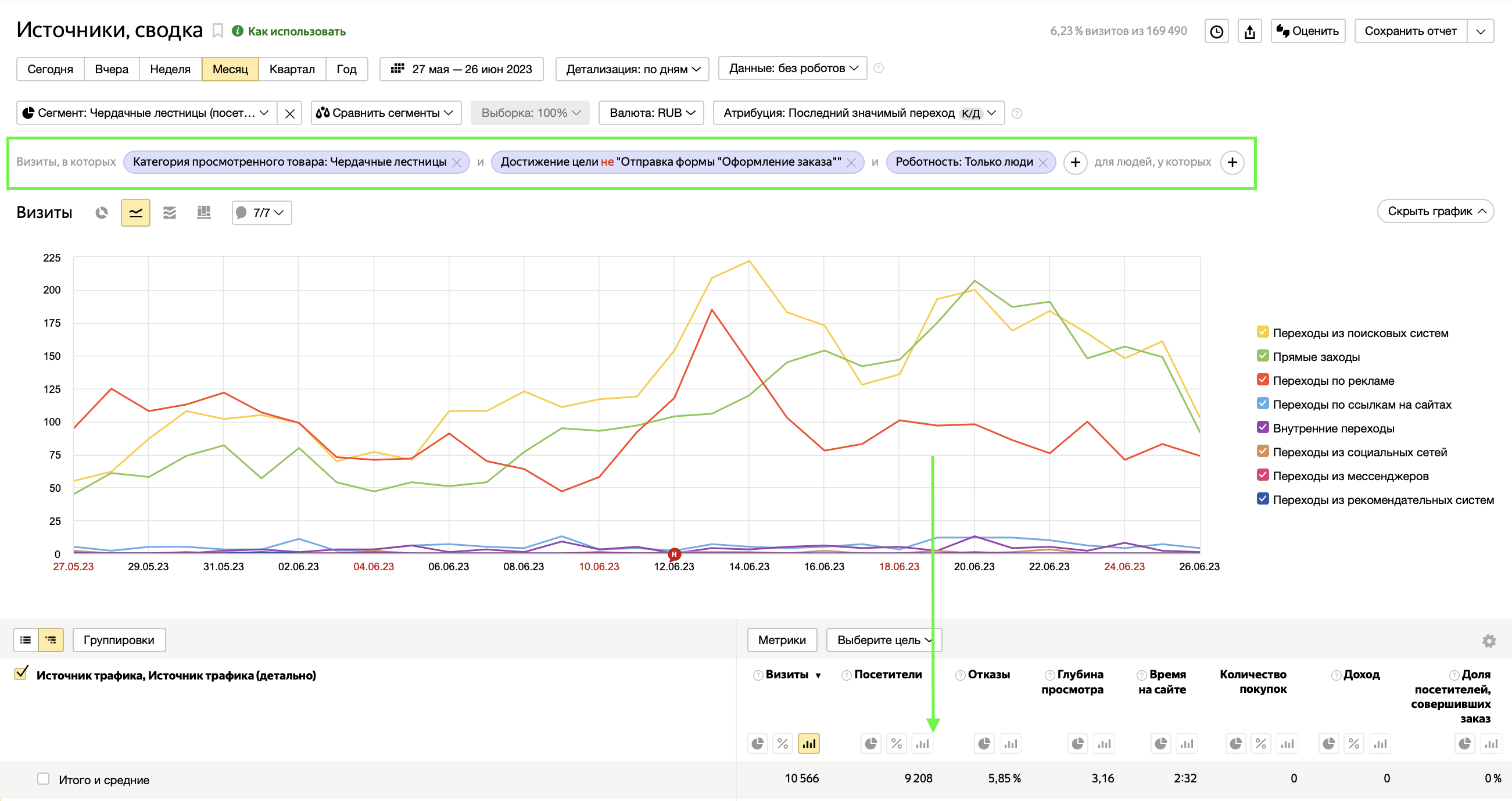
Task: Switch table to flat list view
Action: click(26, 640)
